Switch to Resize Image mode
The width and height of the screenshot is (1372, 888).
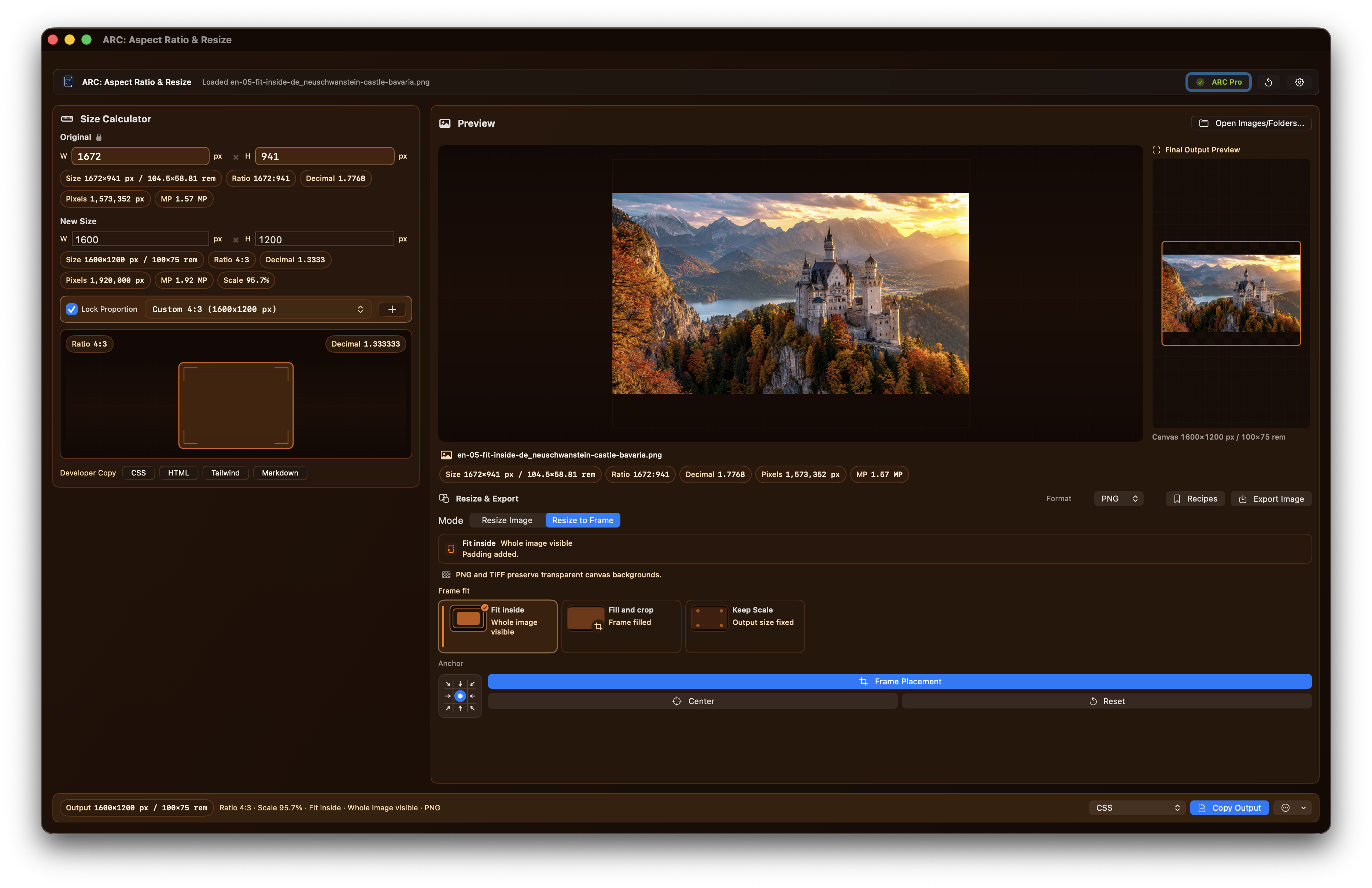pyautogui.click(x=507, y=520)
